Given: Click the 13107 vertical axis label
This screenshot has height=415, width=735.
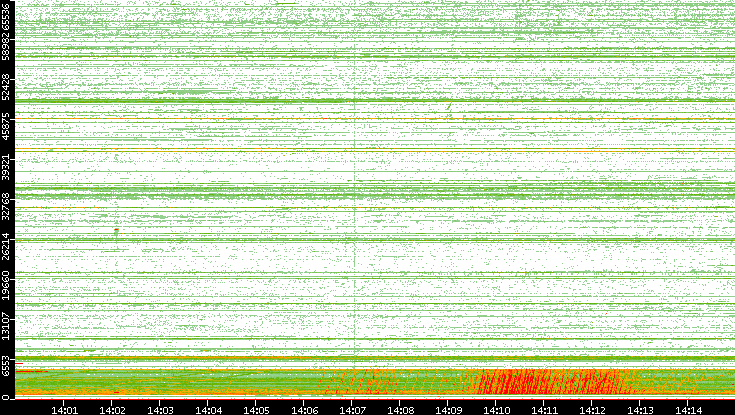Looking at the screenshot, I should [7, 323].
